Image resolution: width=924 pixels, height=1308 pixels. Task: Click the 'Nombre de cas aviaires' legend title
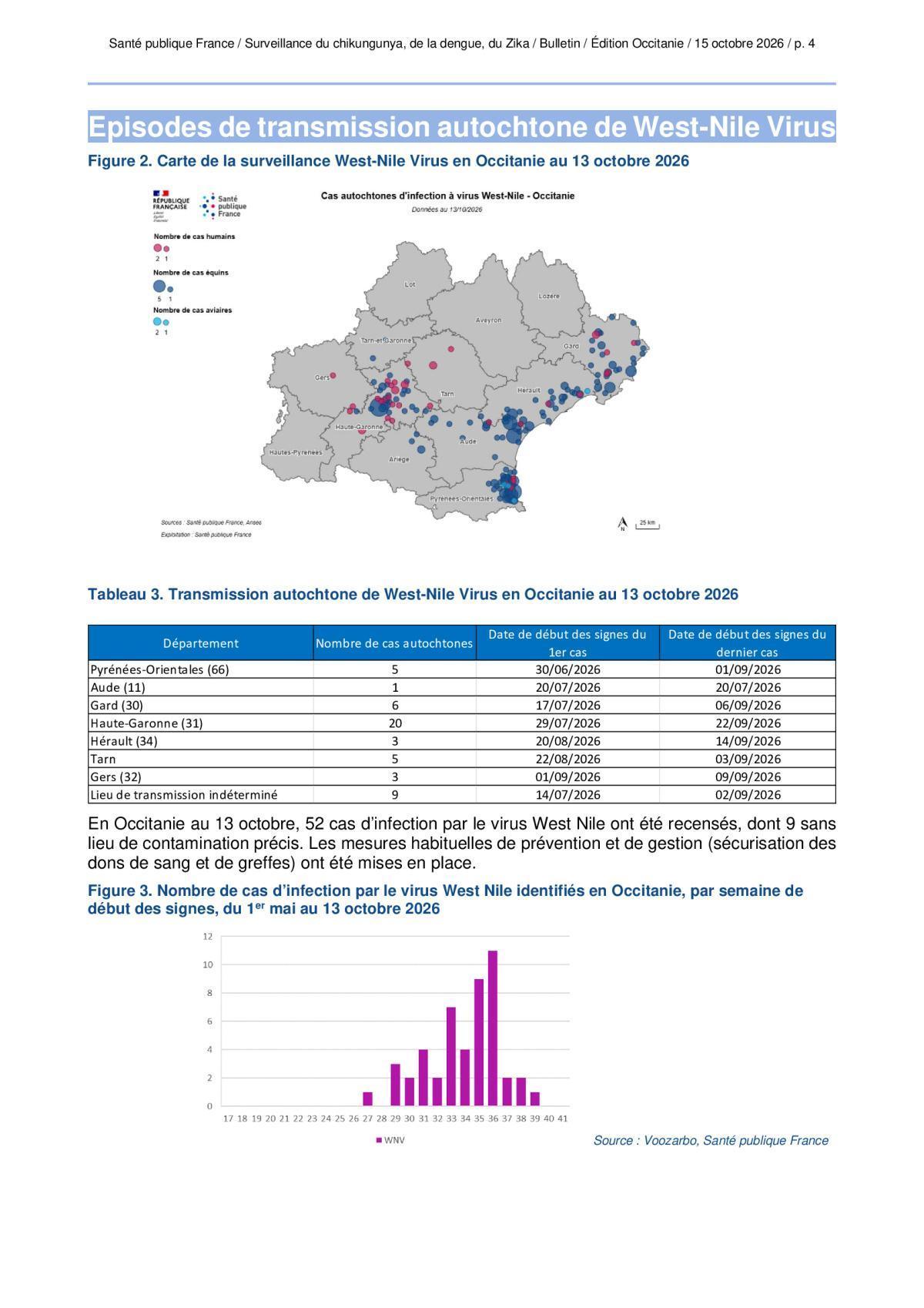tap(192, 310)
